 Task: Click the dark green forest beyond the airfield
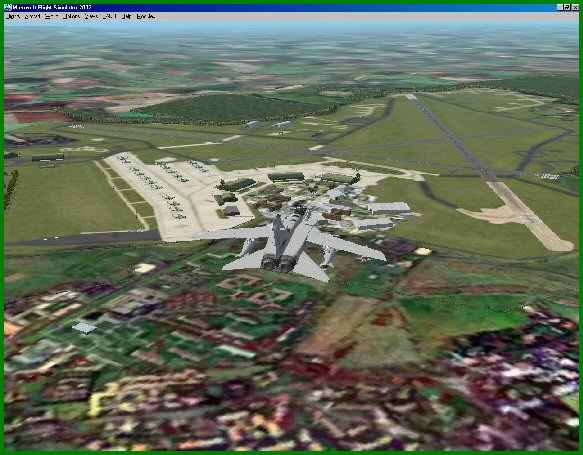[x=231, y=109]
